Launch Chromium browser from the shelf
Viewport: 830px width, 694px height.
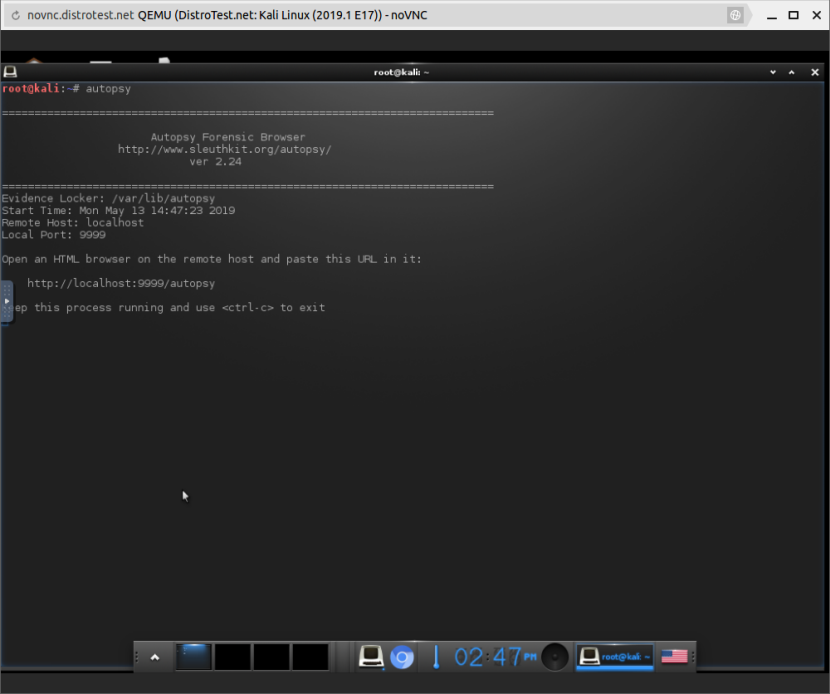pos(402,657)
